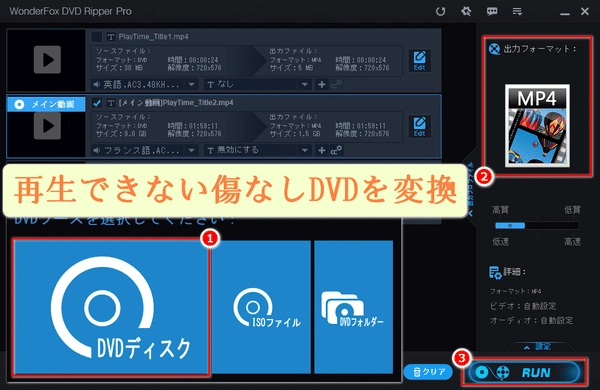Edit the PlayTime_Title2.mp4 video
The image size is (600, 390).
point(420,126)
